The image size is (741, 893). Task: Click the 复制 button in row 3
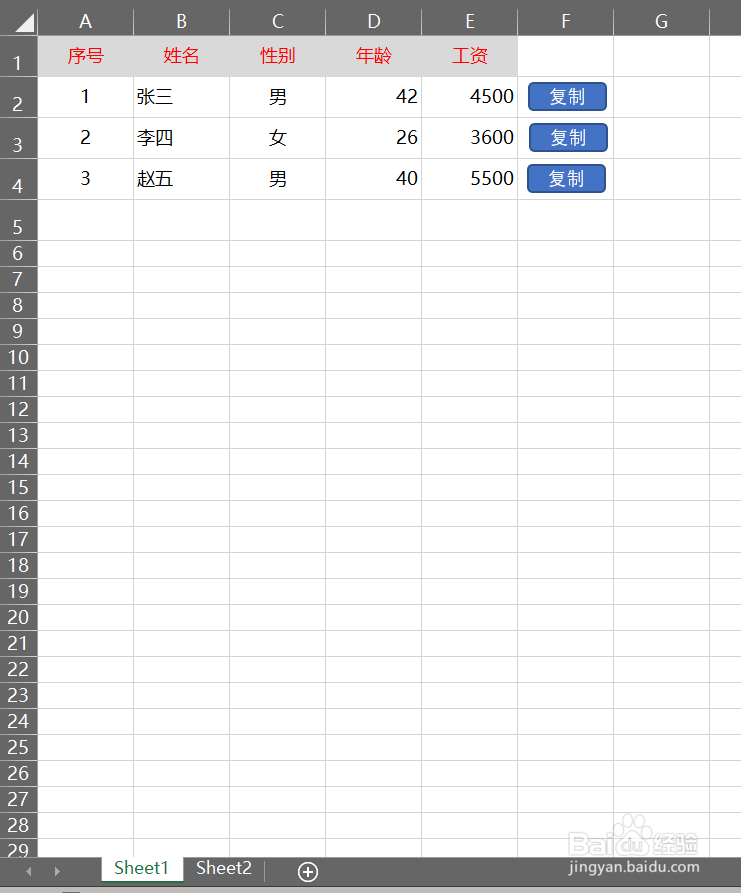click(x=568, y=138)
